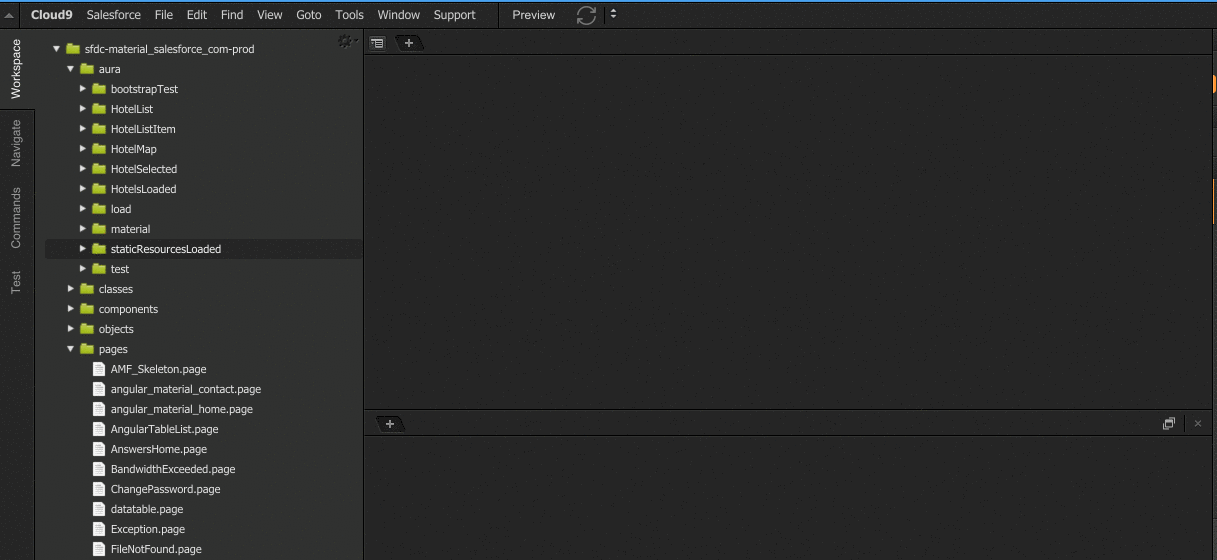Screen dimensions: 1217x560
Task: Expand the HotelListItem folder arrow
Action: click(x=83, y=129)
